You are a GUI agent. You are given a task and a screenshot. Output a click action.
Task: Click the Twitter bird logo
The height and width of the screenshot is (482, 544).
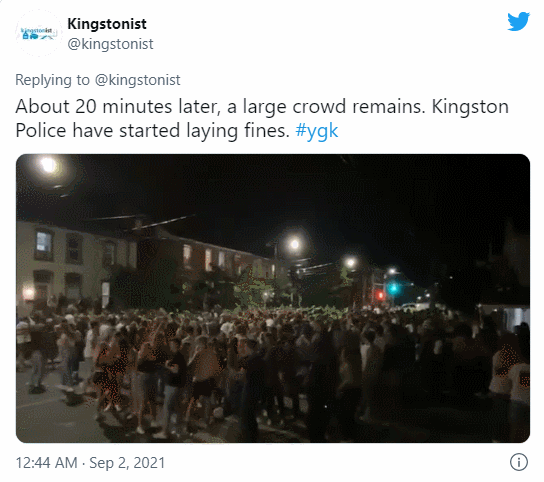point(518,22)
